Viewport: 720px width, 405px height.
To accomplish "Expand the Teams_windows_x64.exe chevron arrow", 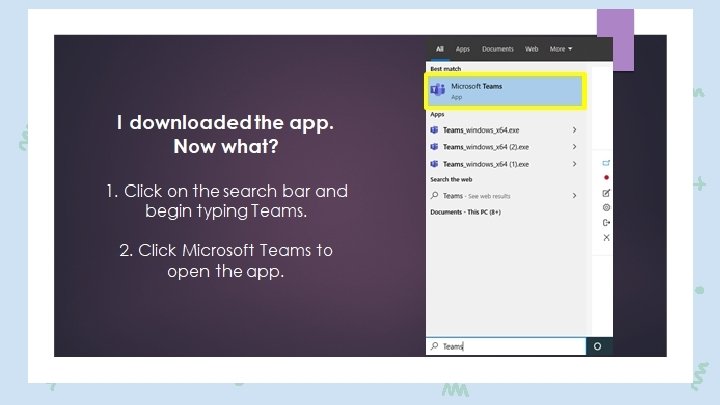I will pyautogui.click(x=574, y=130).
